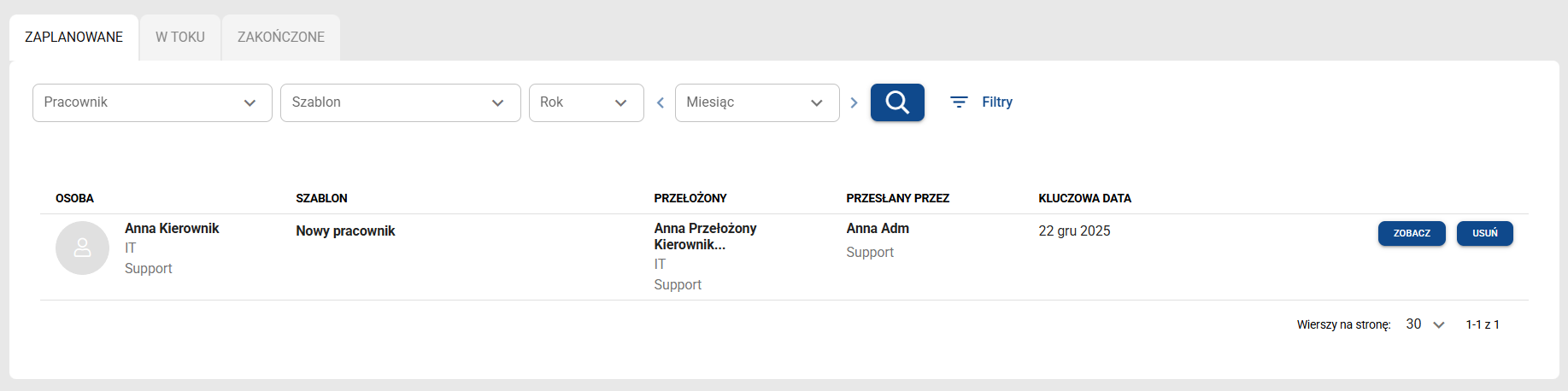Click the Nowy pracownik template name

(x=345, y=231)
